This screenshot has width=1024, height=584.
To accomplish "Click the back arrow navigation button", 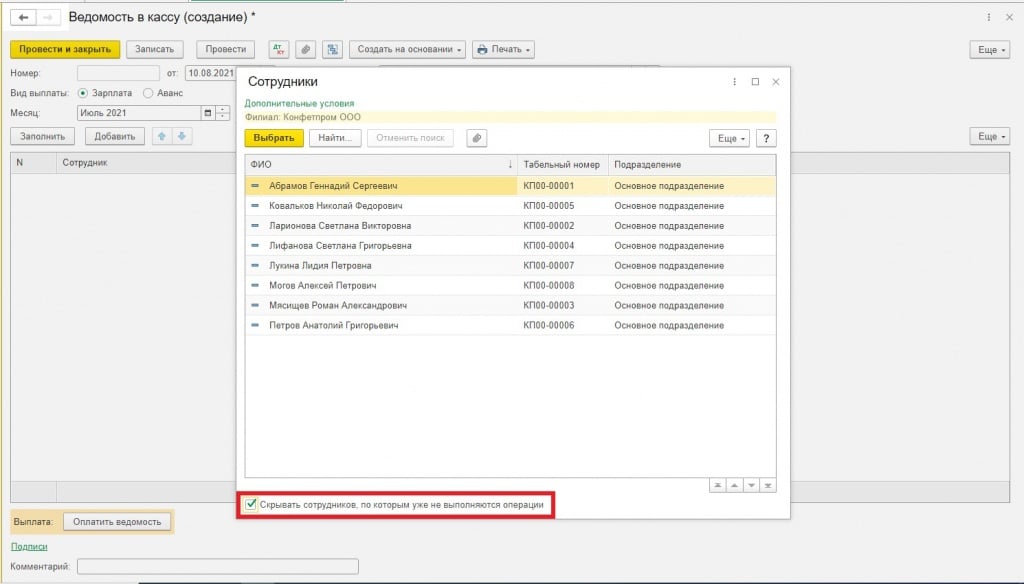I will 23,18.
